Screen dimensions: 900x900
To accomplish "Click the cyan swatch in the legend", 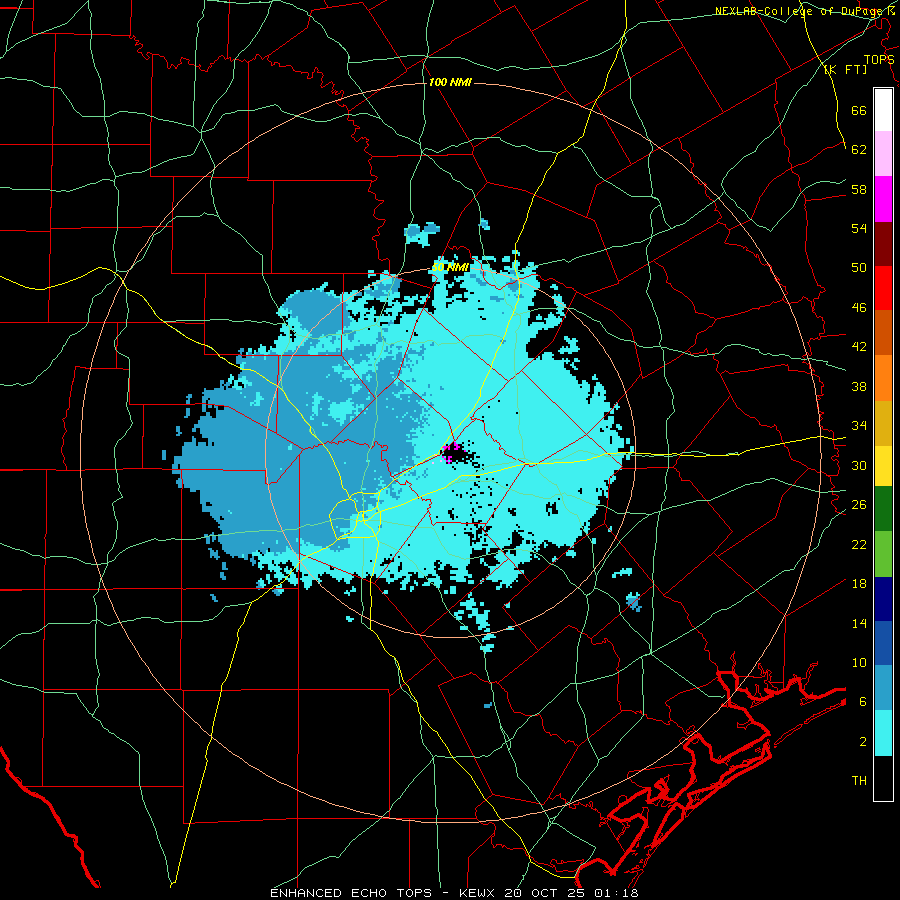I will pos(883,733).
